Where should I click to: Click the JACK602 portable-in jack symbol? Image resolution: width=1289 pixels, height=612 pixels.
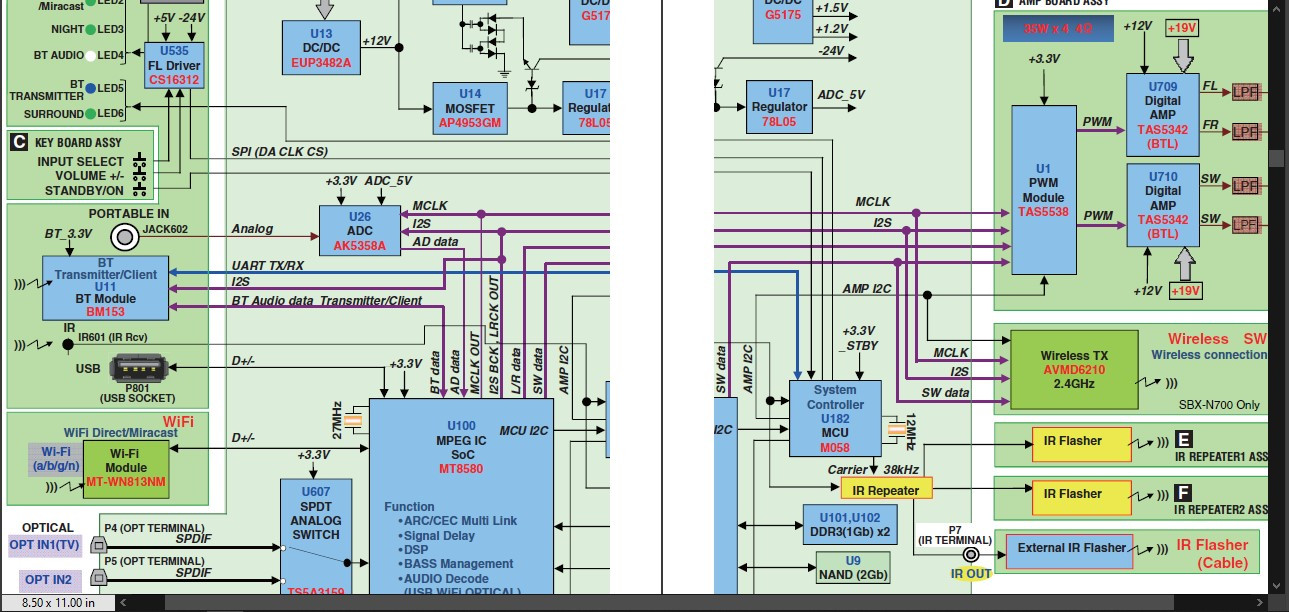125,236
